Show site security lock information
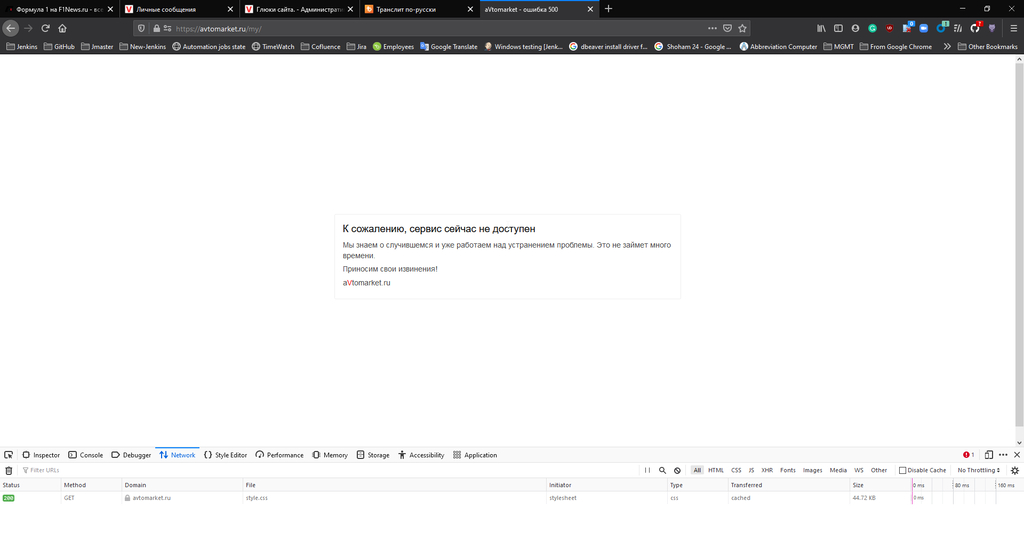1024x550 pixels. point(156,28)
